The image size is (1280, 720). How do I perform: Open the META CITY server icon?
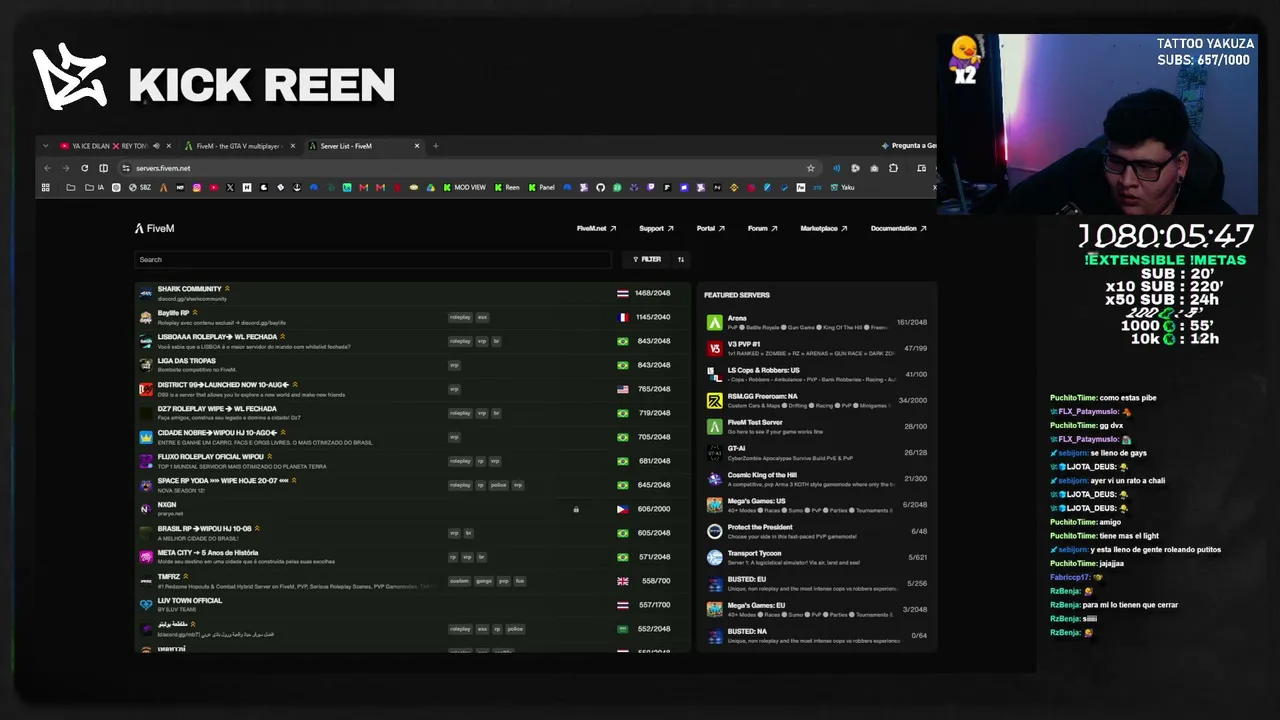tap(146, 557)
